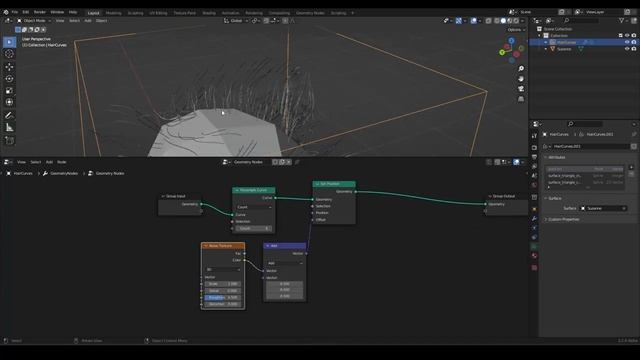Select the Scale tool in viewport toolbar
Image resolution: width=640 pixels, height=360 pixels.
(9, 90)
